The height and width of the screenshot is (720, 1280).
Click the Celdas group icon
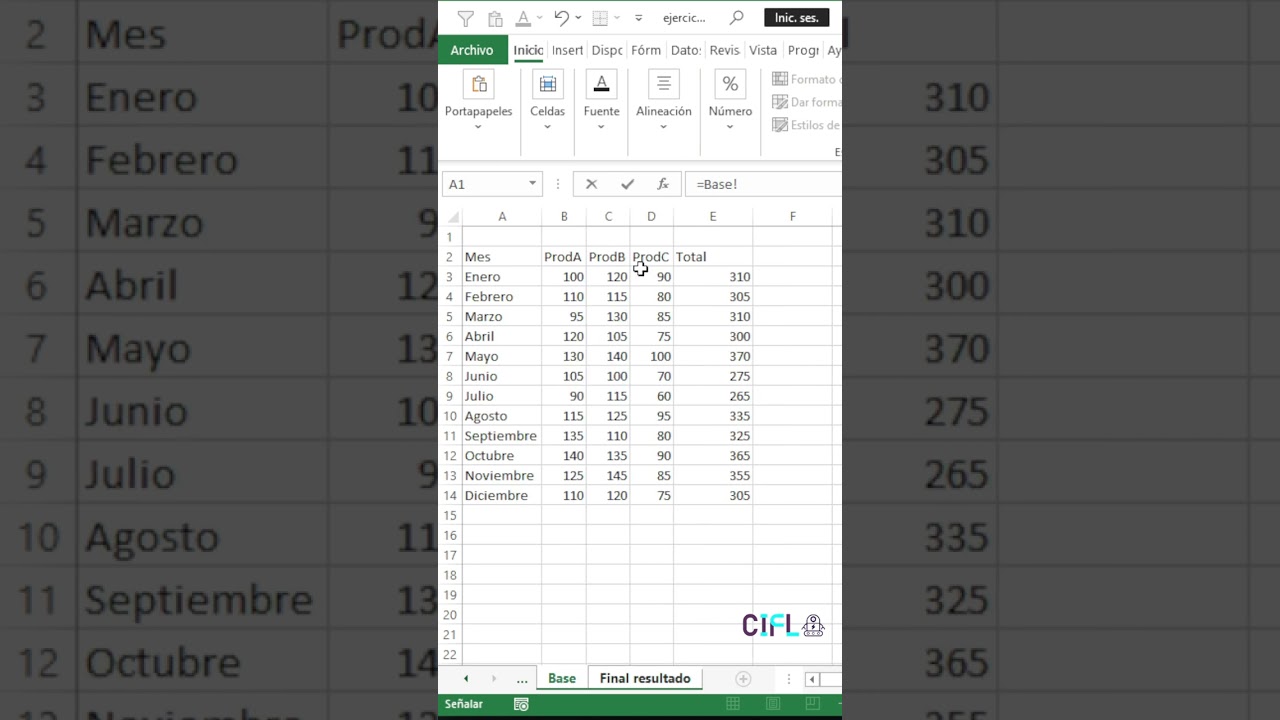pyautogui.click(x=547, y=84)
